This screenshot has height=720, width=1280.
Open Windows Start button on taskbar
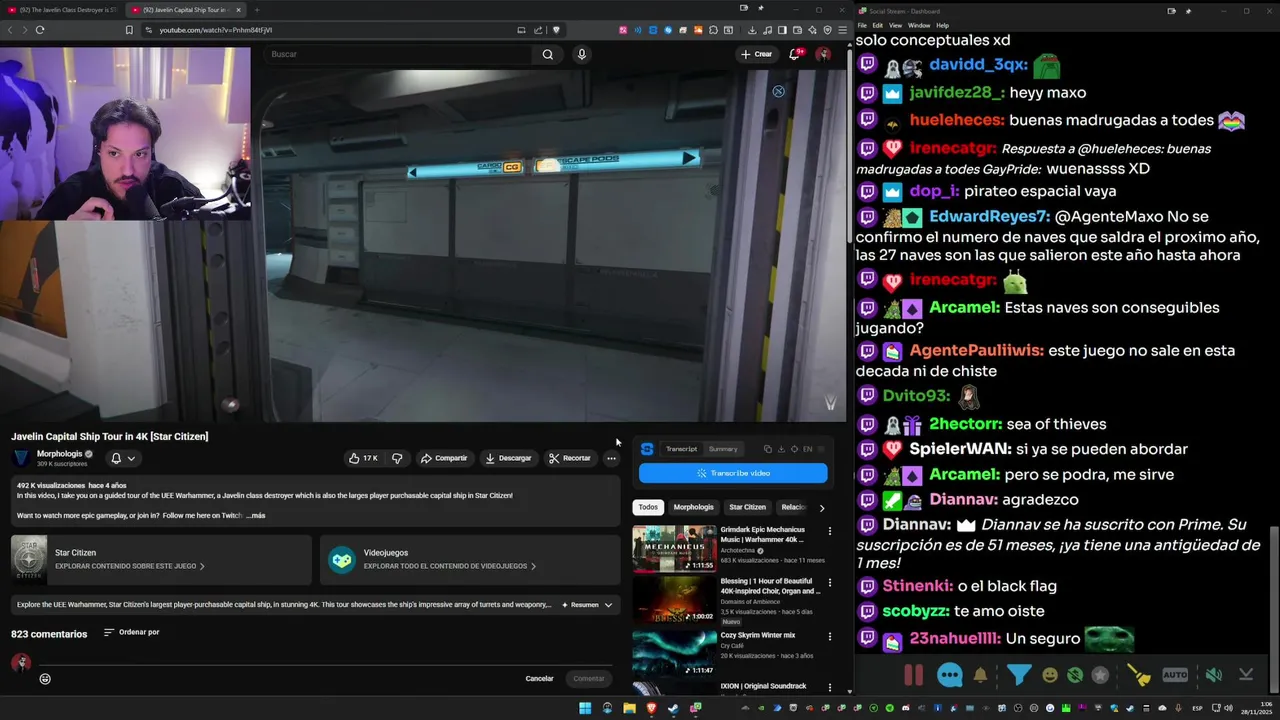coord(585,708)
